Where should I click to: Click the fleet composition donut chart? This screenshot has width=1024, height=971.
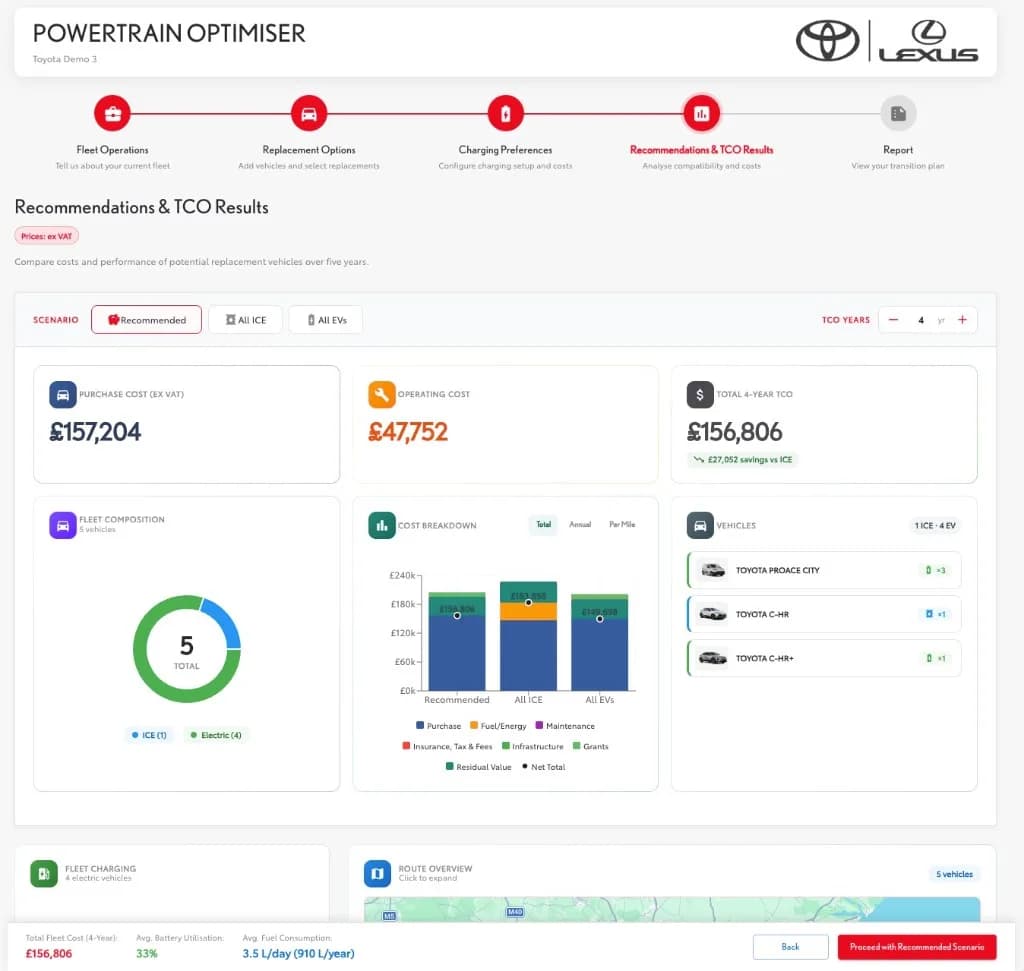187,648
